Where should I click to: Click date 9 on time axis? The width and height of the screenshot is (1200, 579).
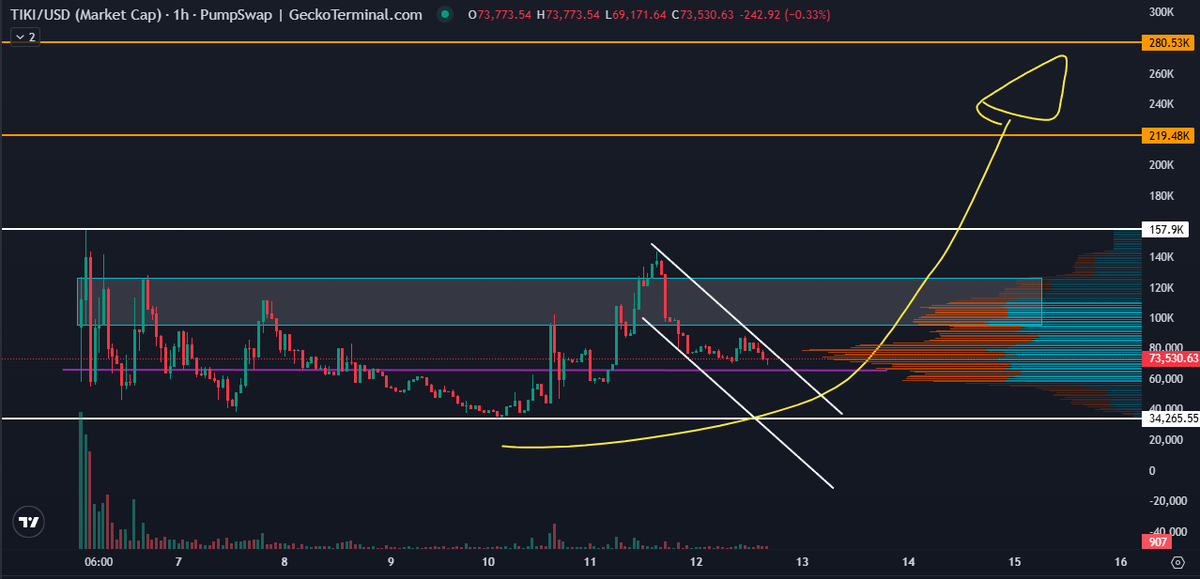389,563
